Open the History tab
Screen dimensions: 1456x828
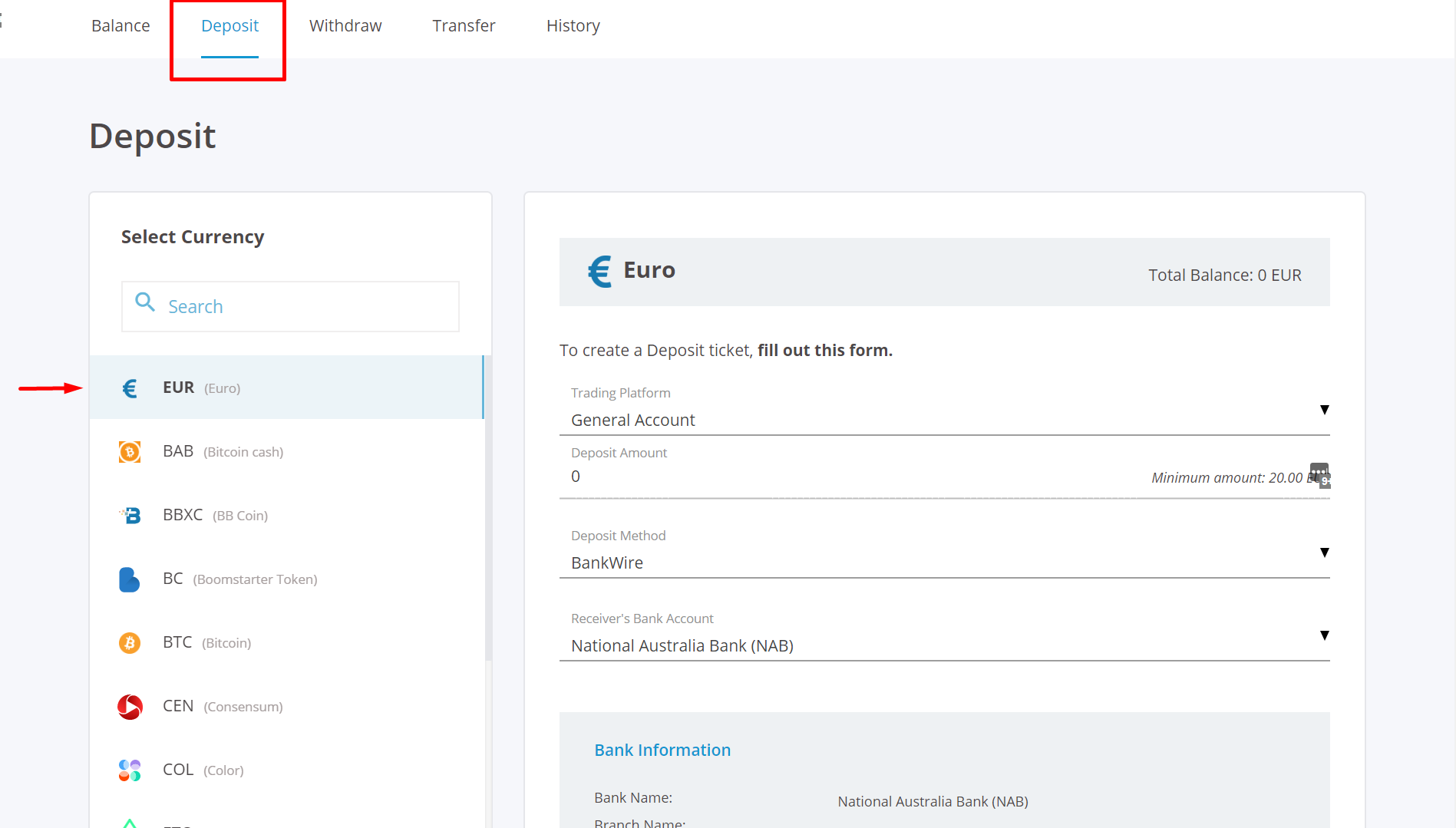click(x=573, y=26)
